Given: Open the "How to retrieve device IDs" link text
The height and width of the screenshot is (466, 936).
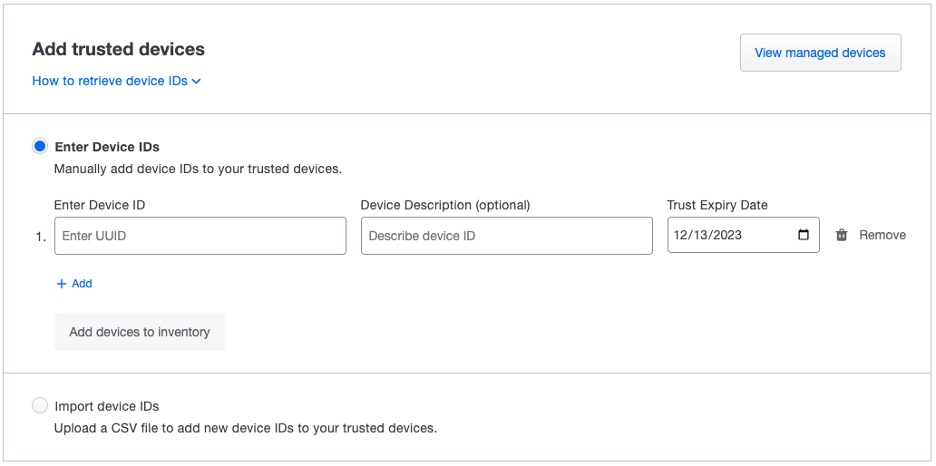Looking at the screenshot, I should pyautogui.click(x=110, y=81).
